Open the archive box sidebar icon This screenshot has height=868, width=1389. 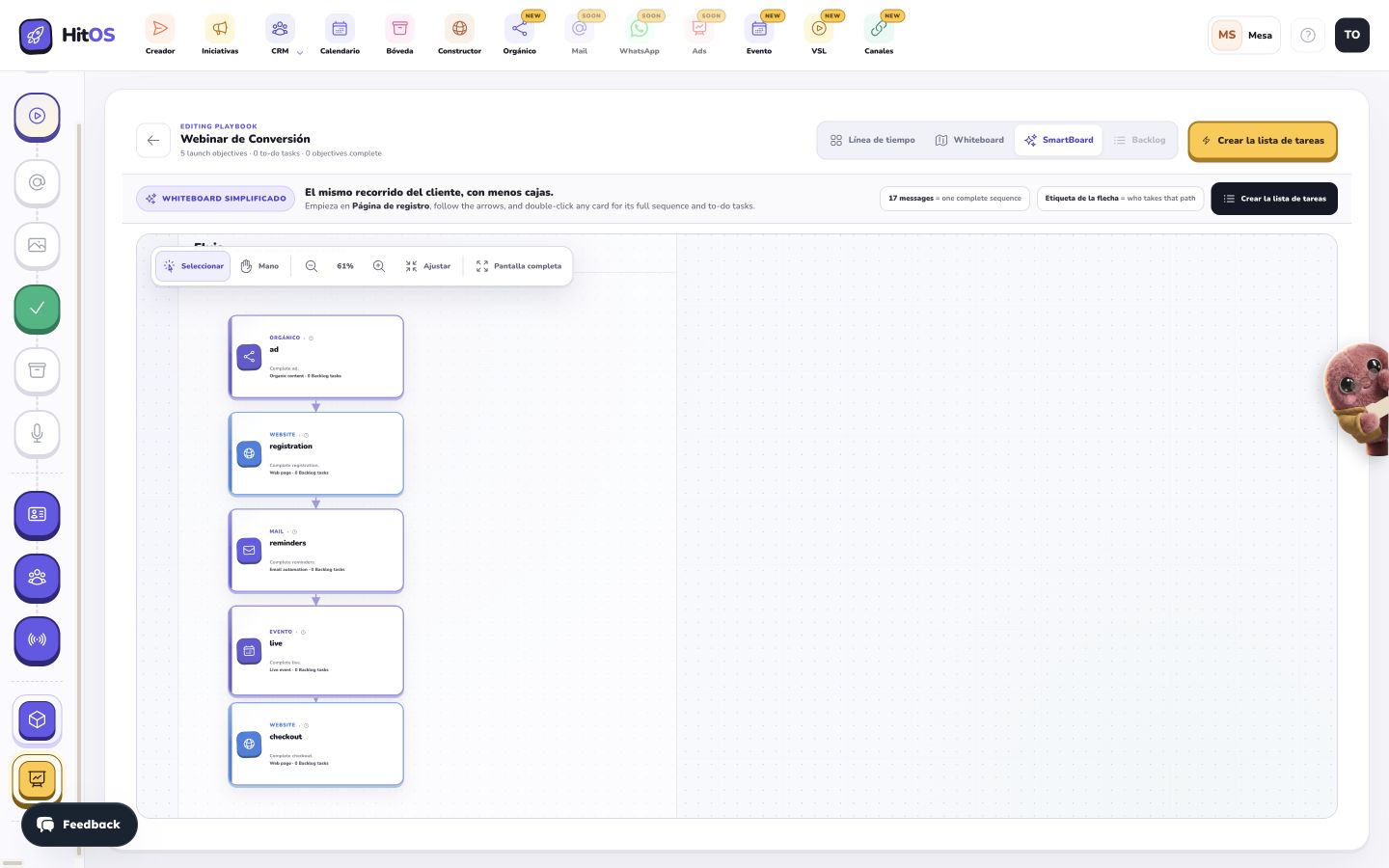[37, 370]
